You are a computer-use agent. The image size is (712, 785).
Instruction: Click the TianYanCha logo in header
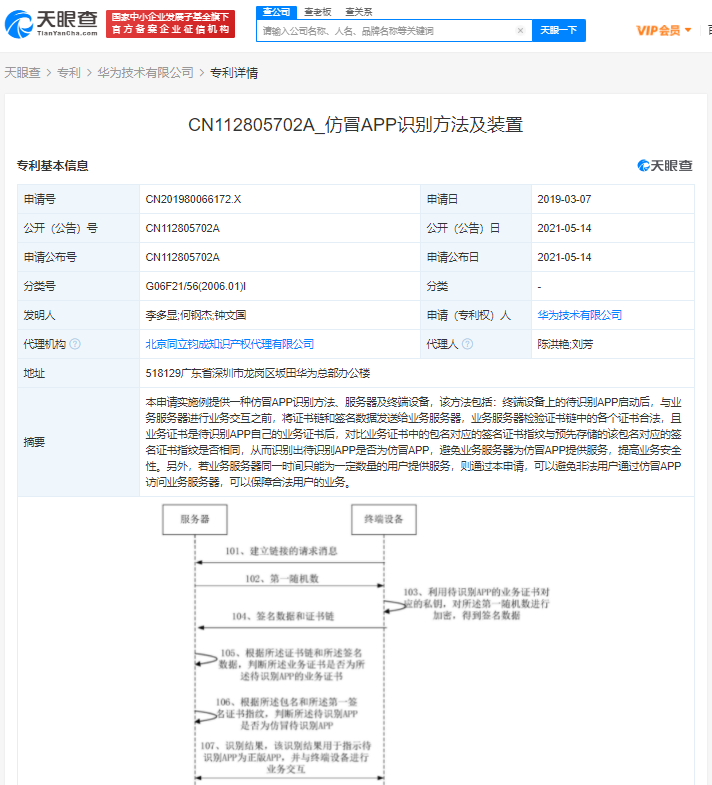[x=51, y=24]
